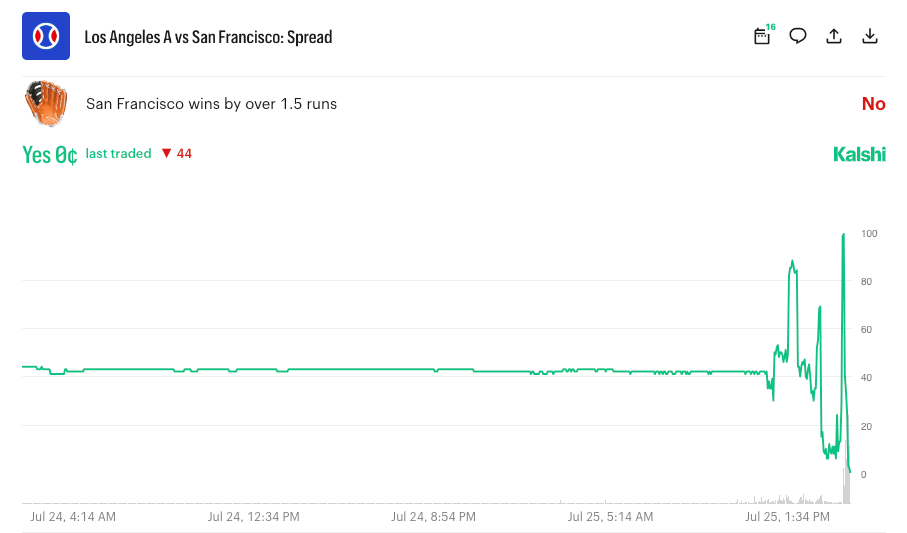
Task: Click the Yes 0¢ price label
Action: pyautogui.click(x=50, y=155)
